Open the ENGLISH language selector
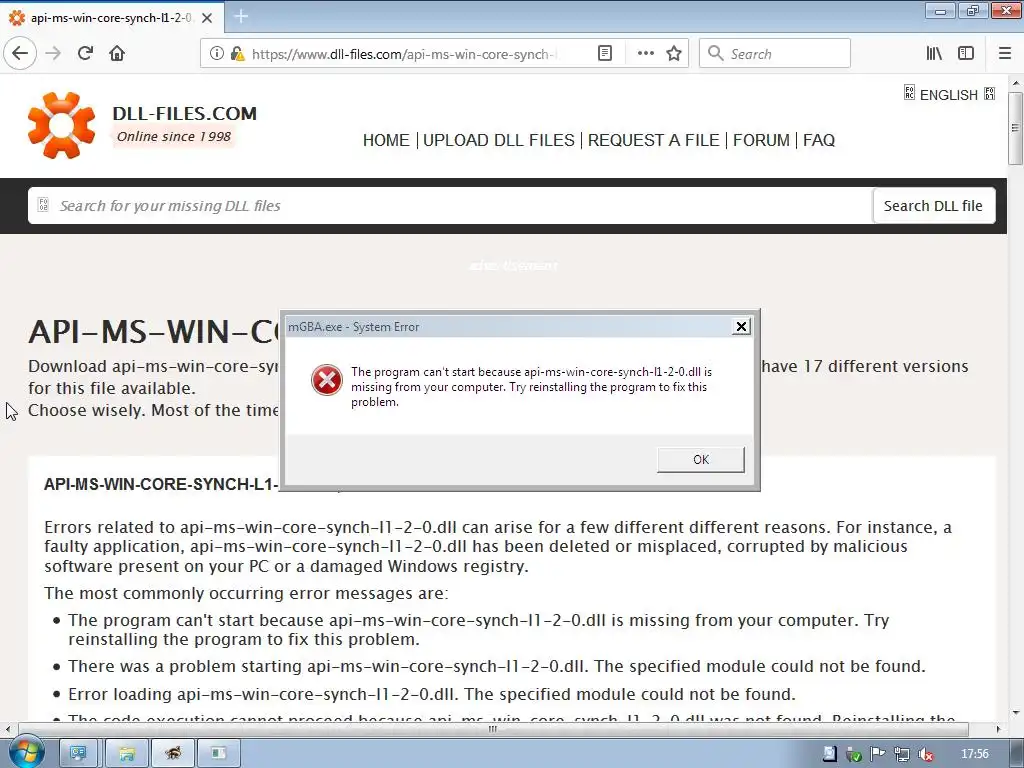The image size is (1024, 768). 949,95
